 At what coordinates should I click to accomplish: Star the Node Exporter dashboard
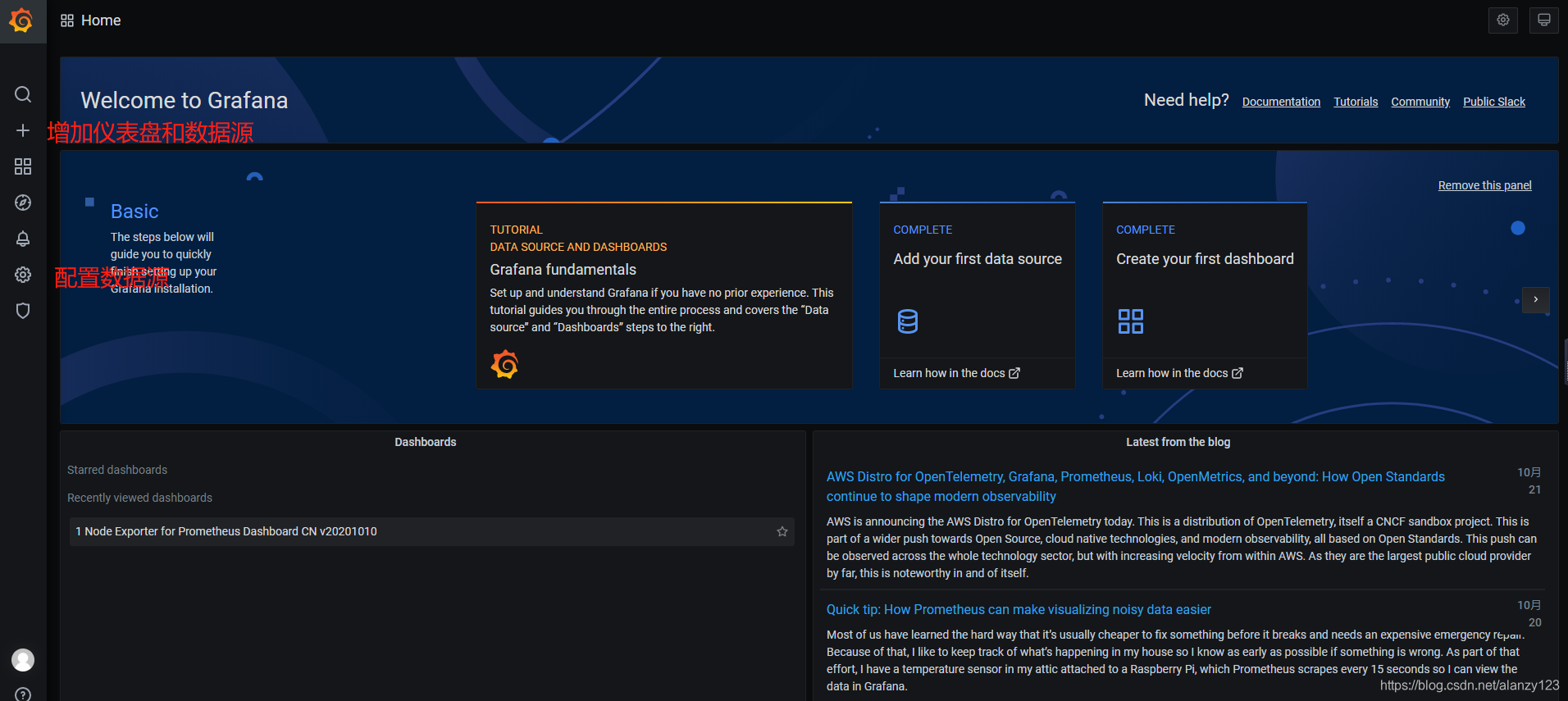(782, 531)
